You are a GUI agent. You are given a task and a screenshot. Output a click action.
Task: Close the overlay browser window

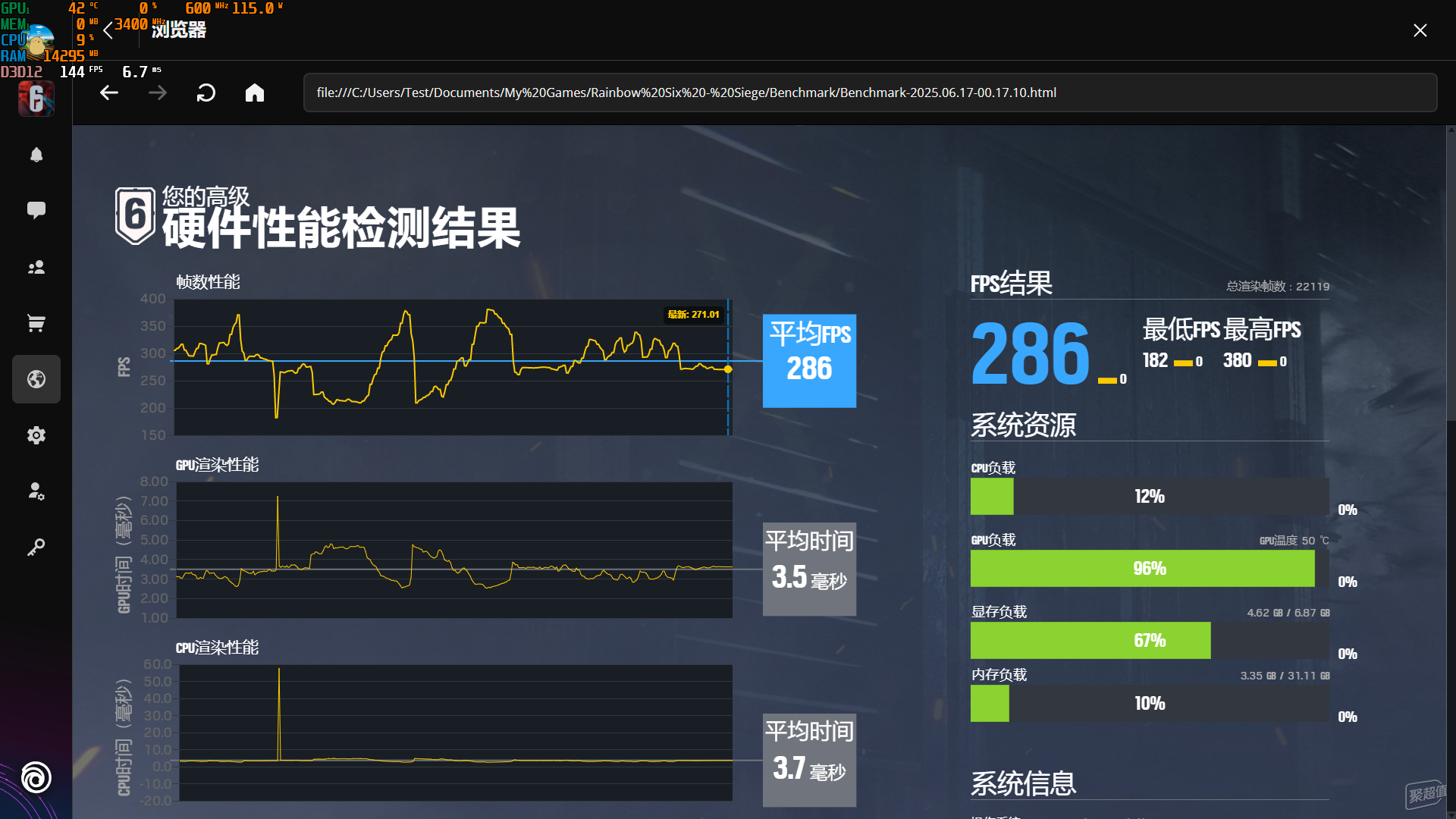(x=1420, y=30)
